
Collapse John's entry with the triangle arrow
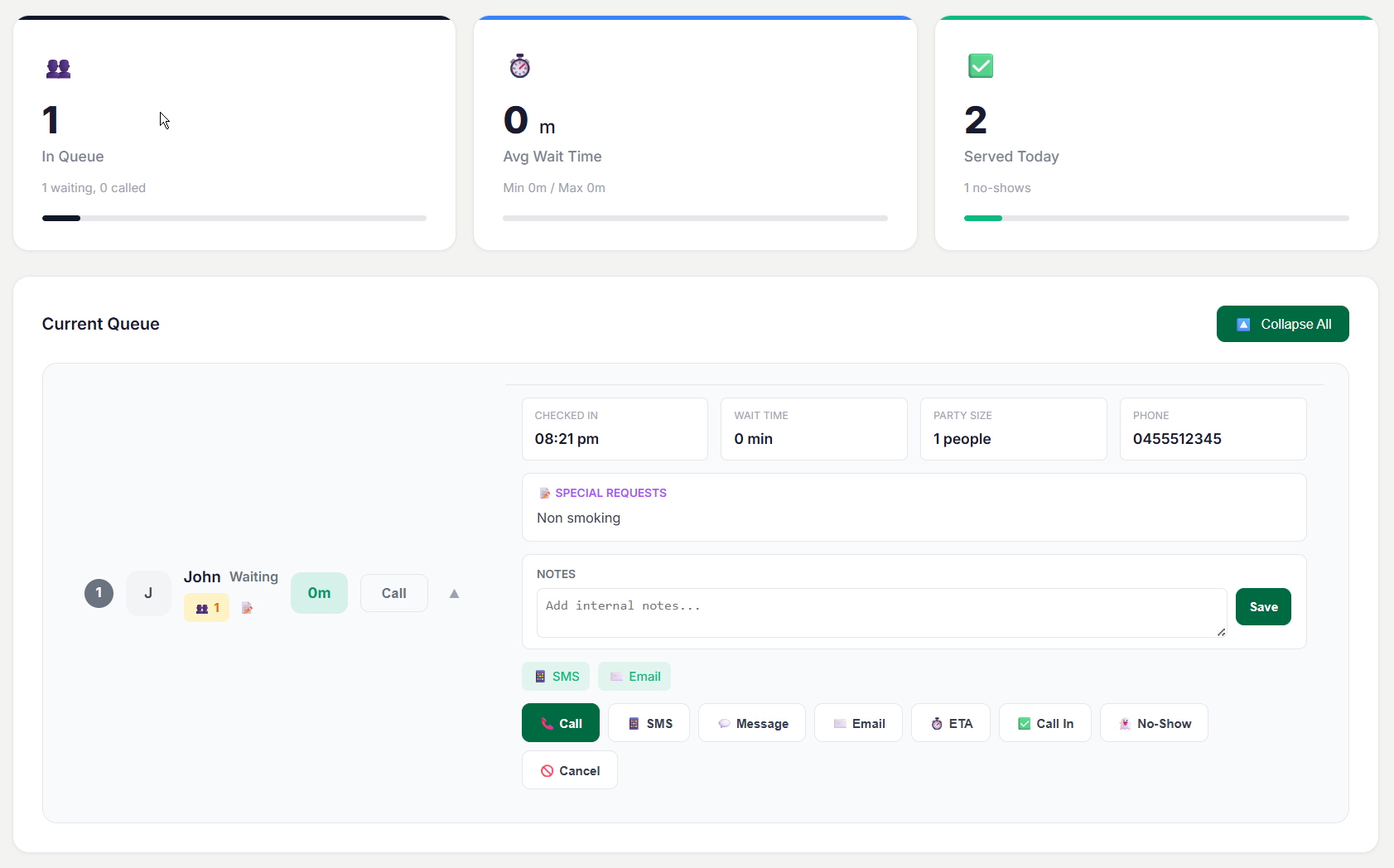(454, 593)
